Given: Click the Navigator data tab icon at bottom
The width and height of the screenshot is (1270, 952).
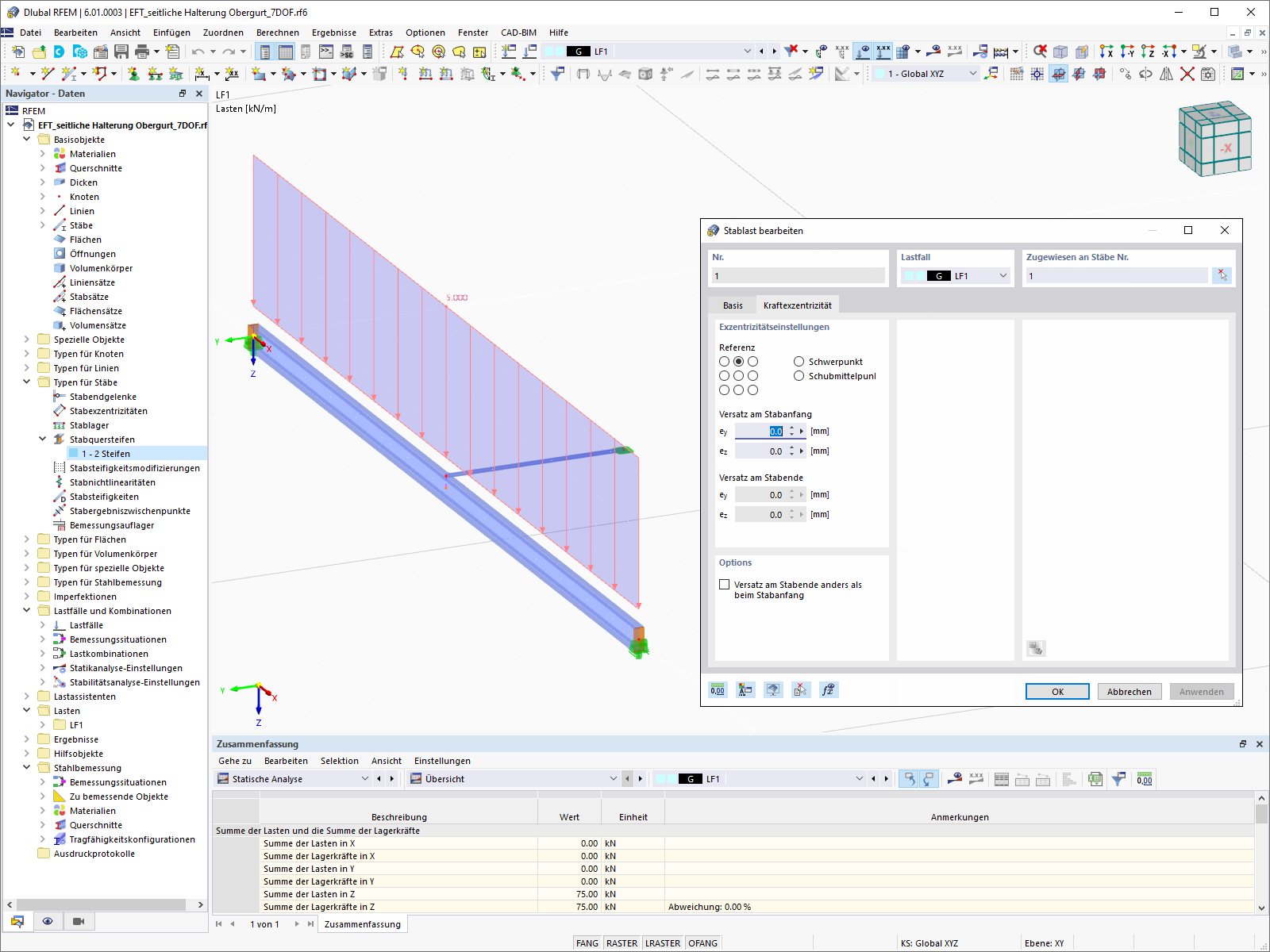Looking at the screenshot, I should [x=17, y=921].
